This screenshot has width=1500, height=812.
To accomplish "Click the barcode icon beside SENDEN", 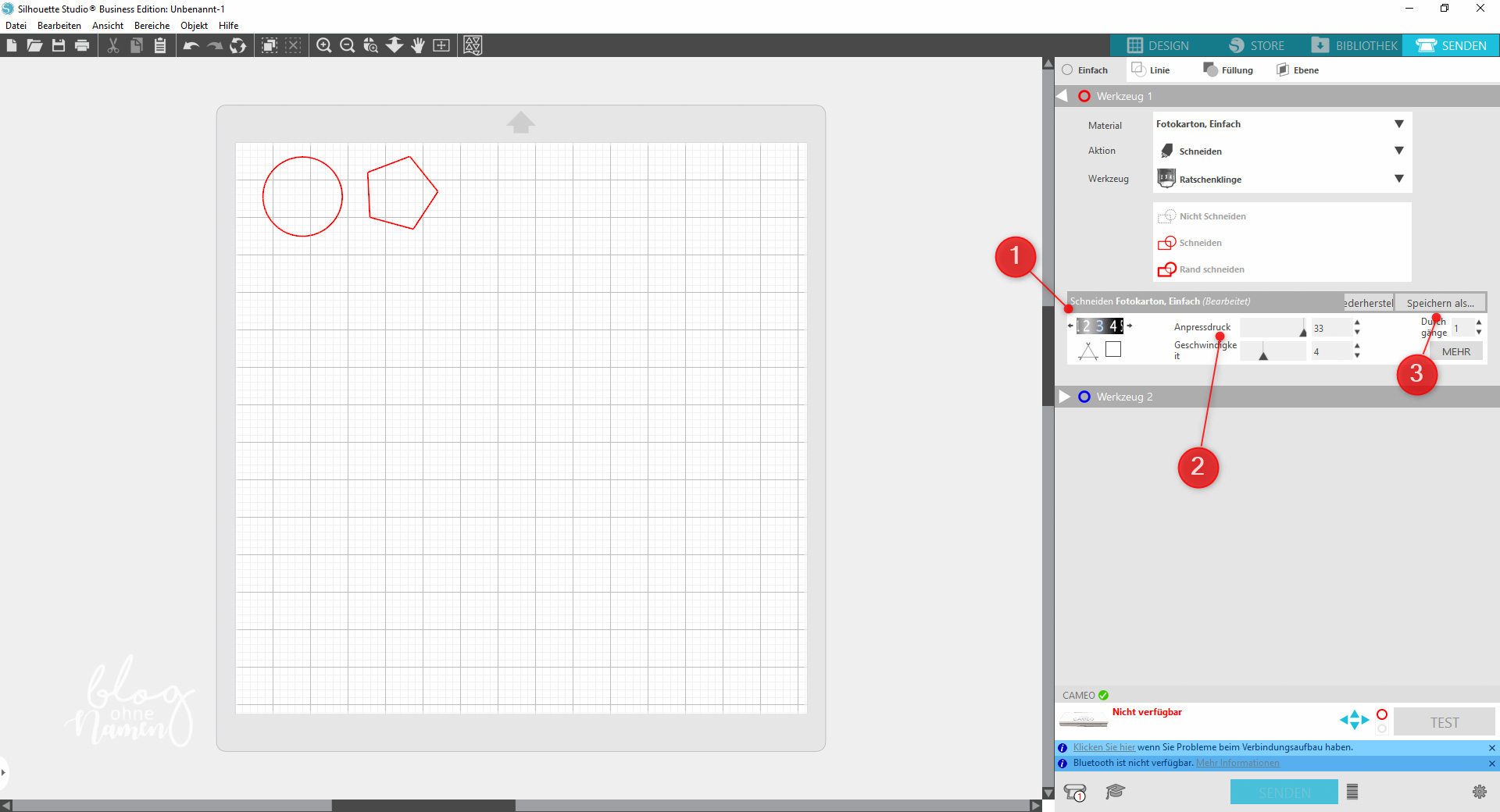I will [1352, 792].
